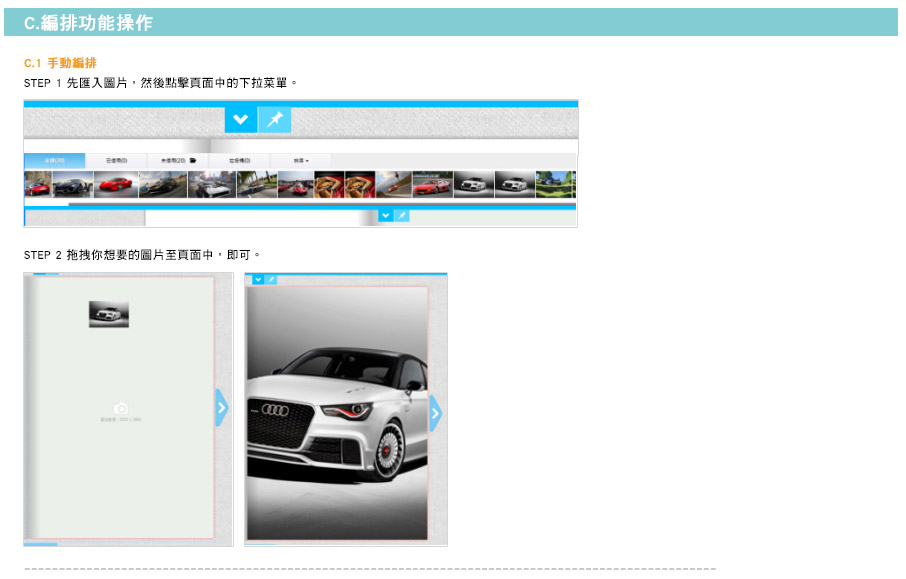Image resolution: width=906 pixels, height=579 pixels.
Task: Click the STEP 2 instruction text
Action: pos(142,255)
